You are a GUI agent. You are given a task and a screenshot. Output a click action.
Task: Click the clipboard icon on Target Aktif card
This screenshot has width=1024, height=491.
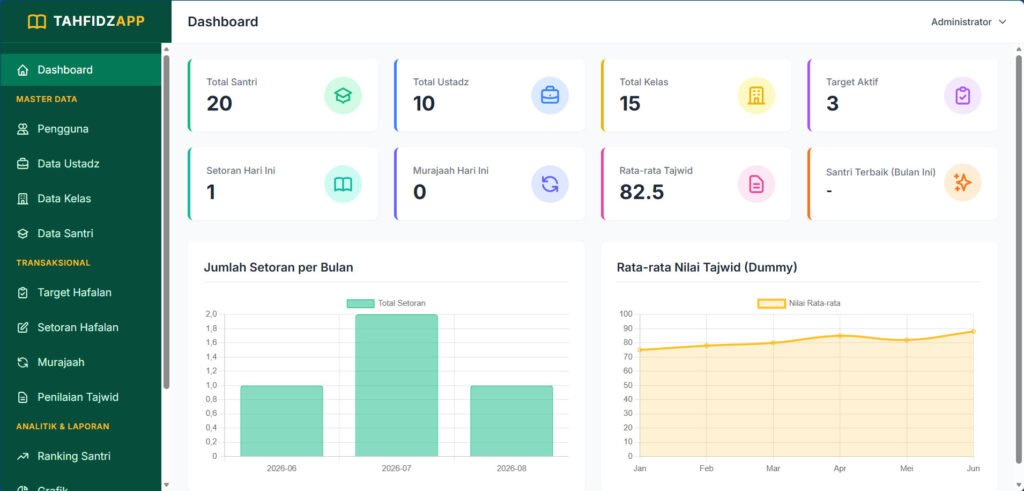(963, 95)
